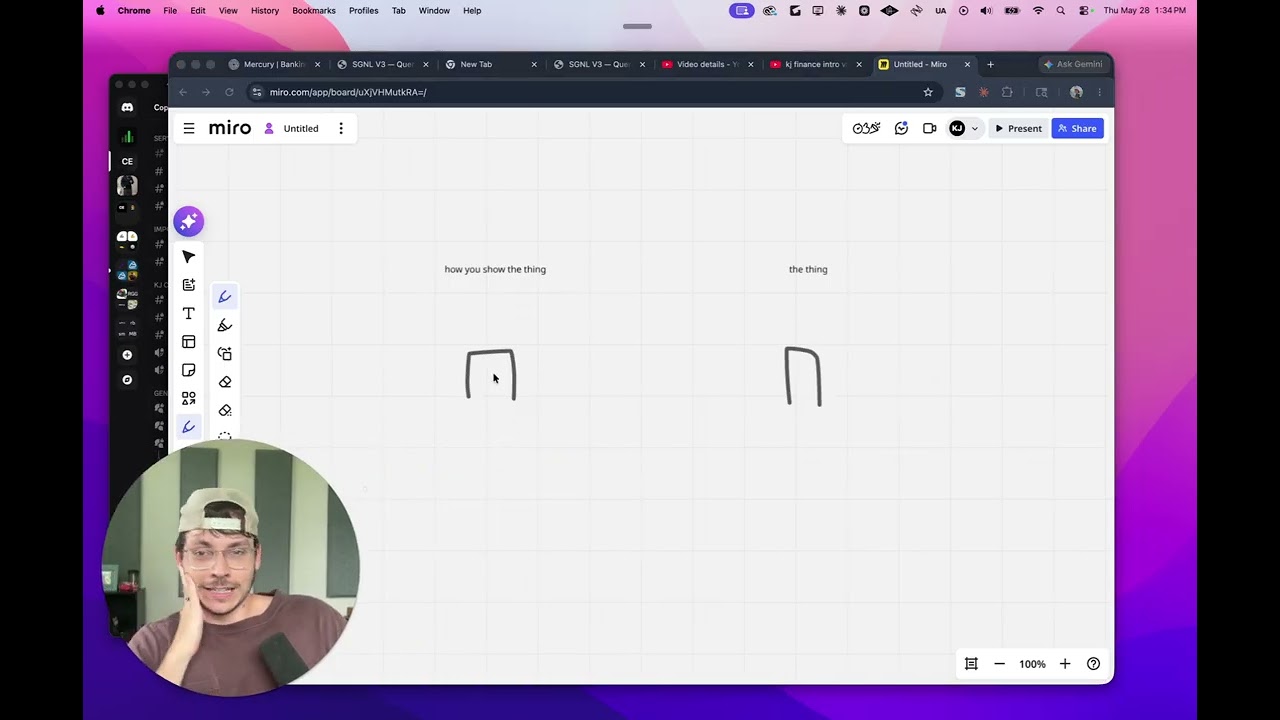
Task: Select 'the thing' text label
Action: pos(808,269)
